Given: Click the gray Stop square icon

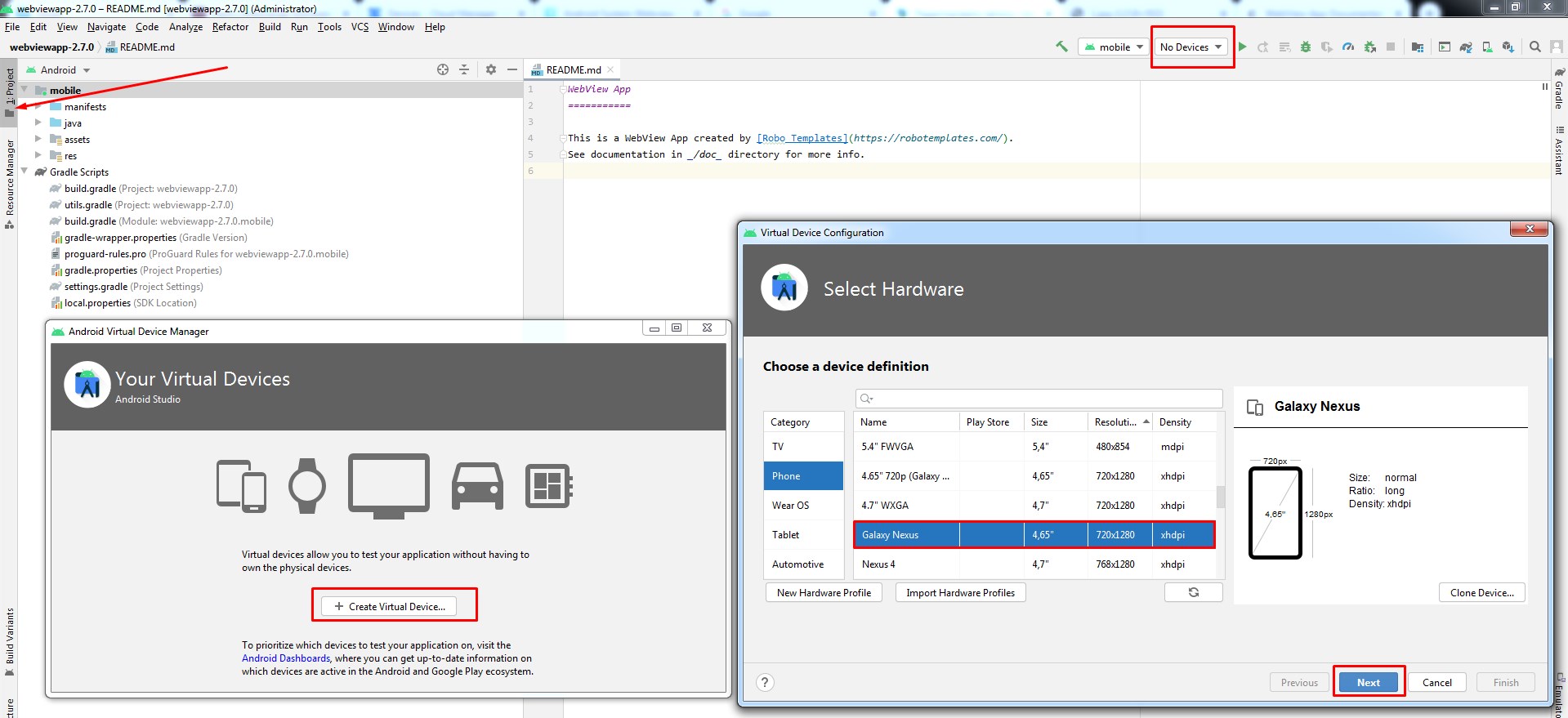Looking at the screenshot, I should point(1391,47).
